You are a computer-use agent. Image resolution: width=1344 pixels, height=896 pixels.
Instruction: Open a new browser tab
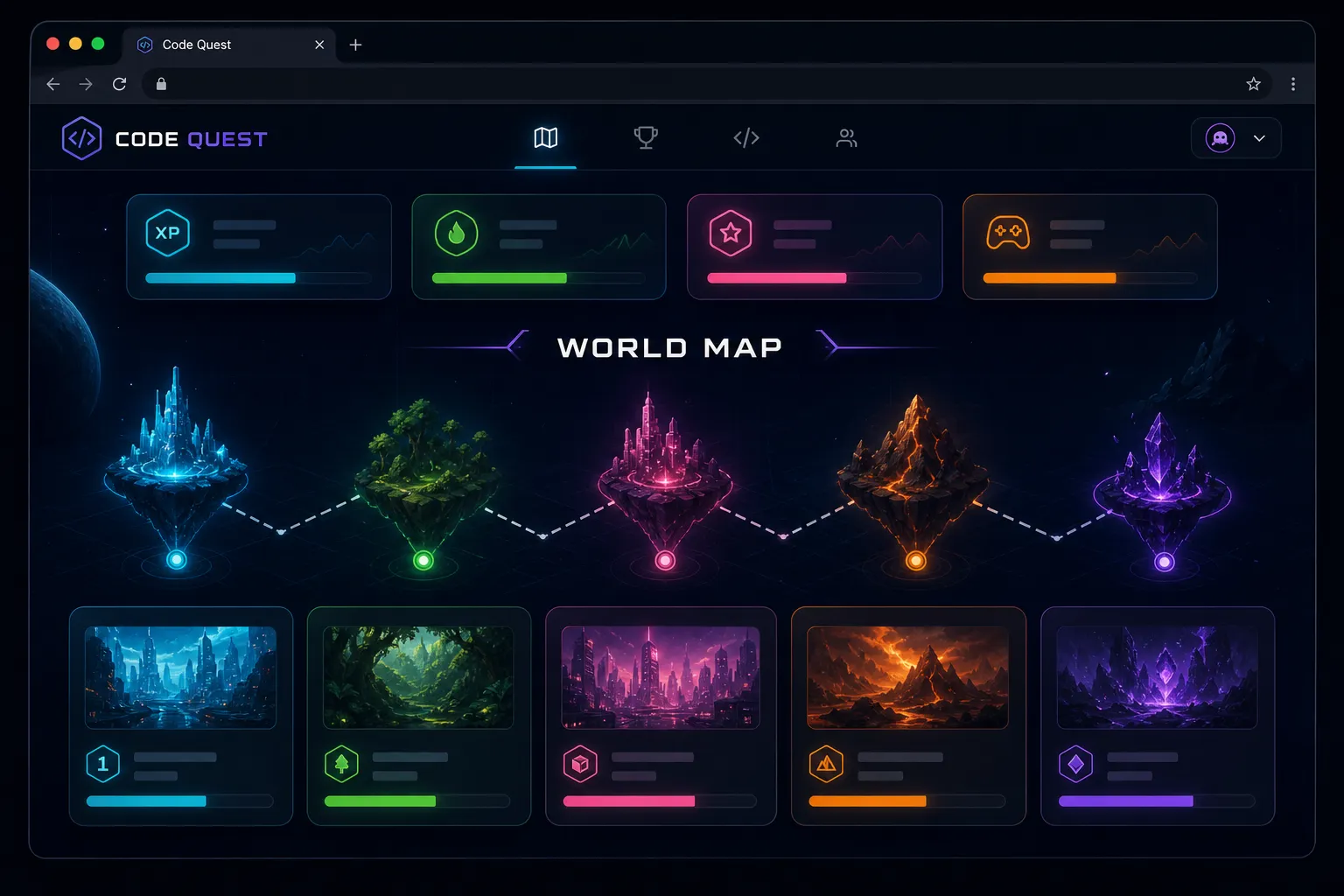point(355,45)
